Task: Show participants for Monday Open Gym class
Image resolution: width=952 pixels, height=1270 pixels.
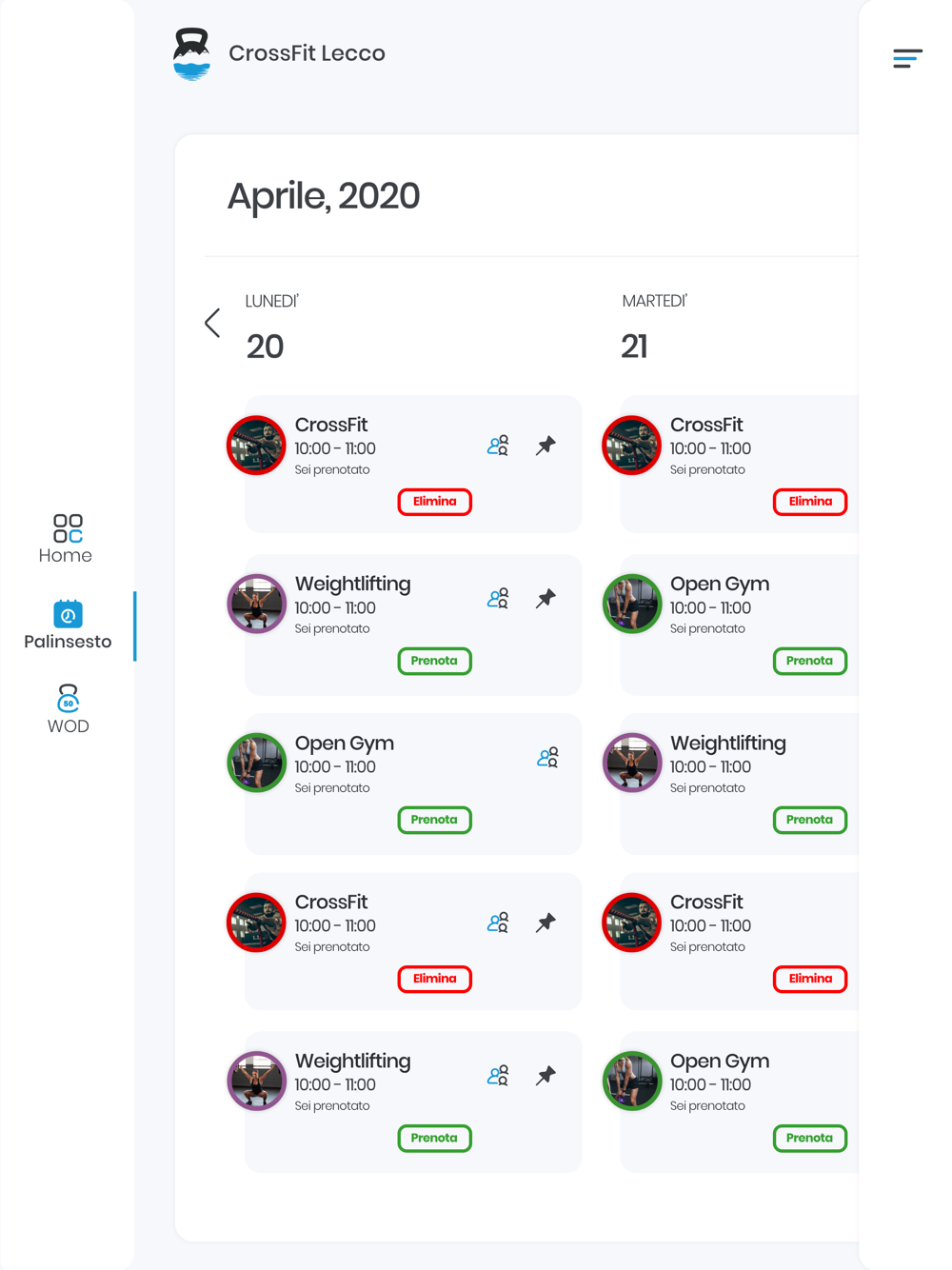Action: pos(547,758)
